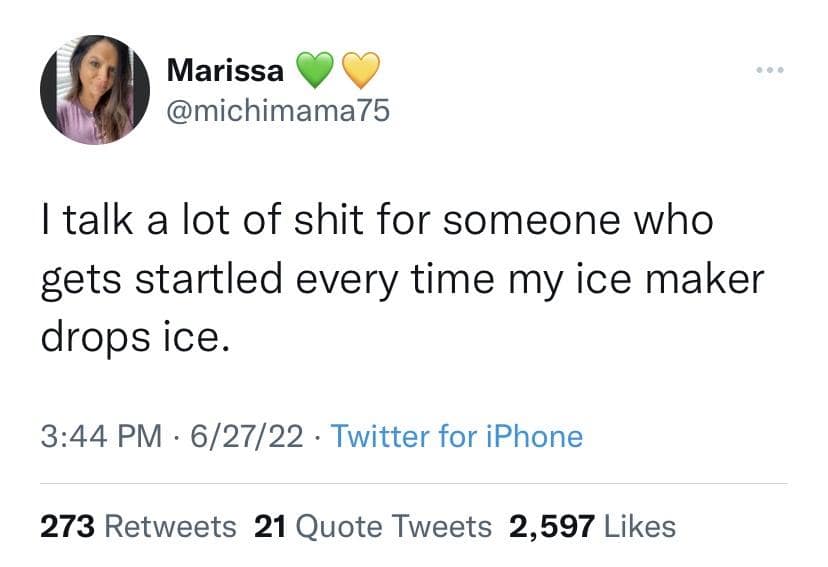Click the bold 273 retweet count
Screen dimensions: 828x567
point(68,526)
